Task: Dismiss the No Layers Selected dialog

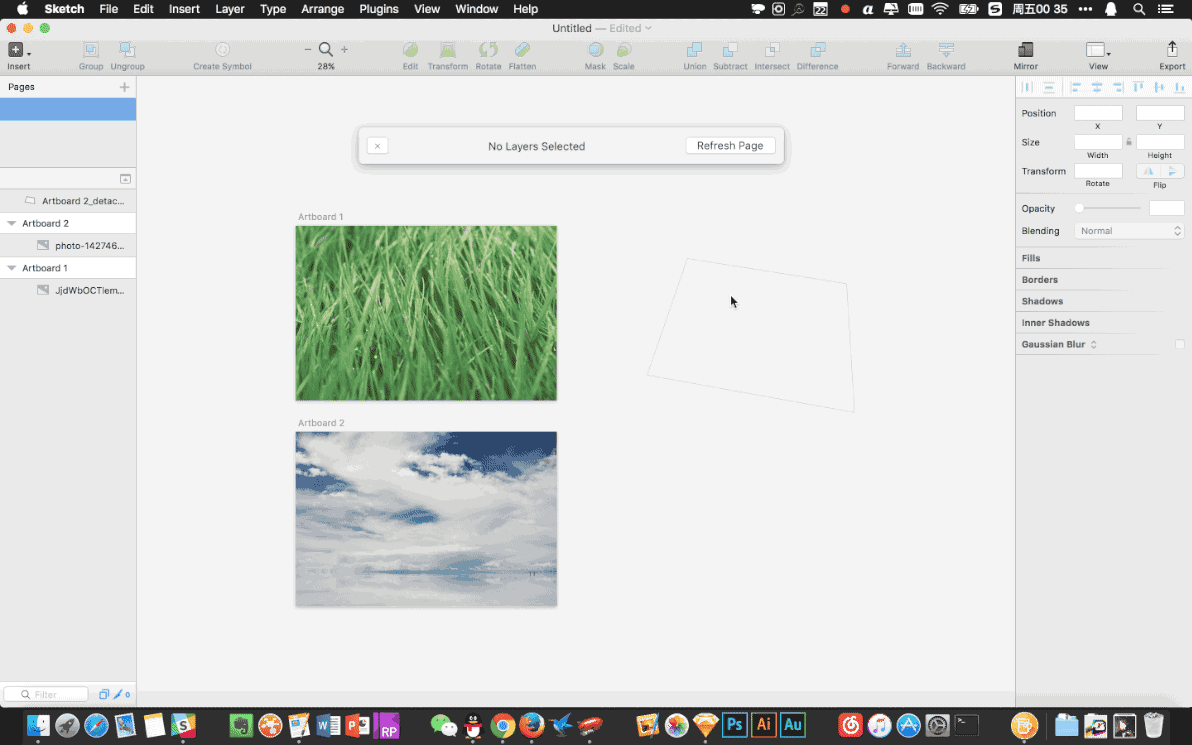Action: [377, 146]
